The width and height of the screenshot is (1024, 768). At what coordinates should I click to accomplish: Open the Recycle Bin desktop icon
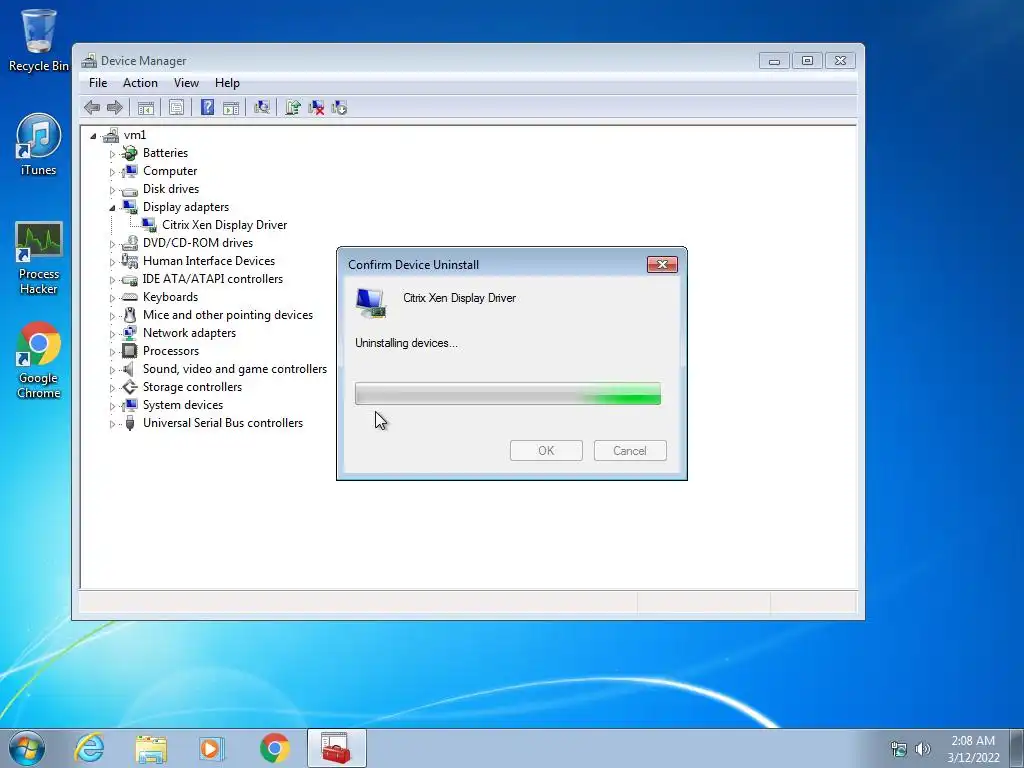click(x=39, y=40)
